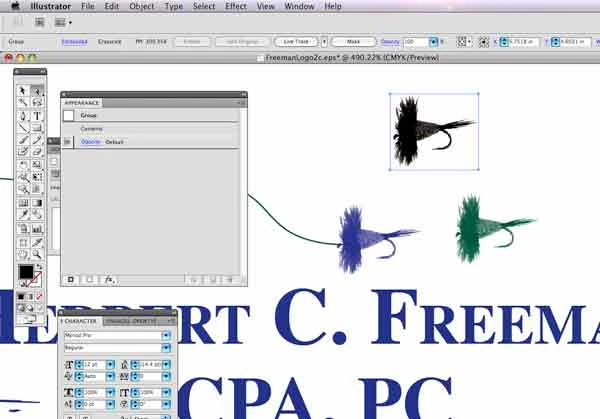Select the Direct Selection tool
Screen dimensions: 600x419
click(x=37, y=91)
